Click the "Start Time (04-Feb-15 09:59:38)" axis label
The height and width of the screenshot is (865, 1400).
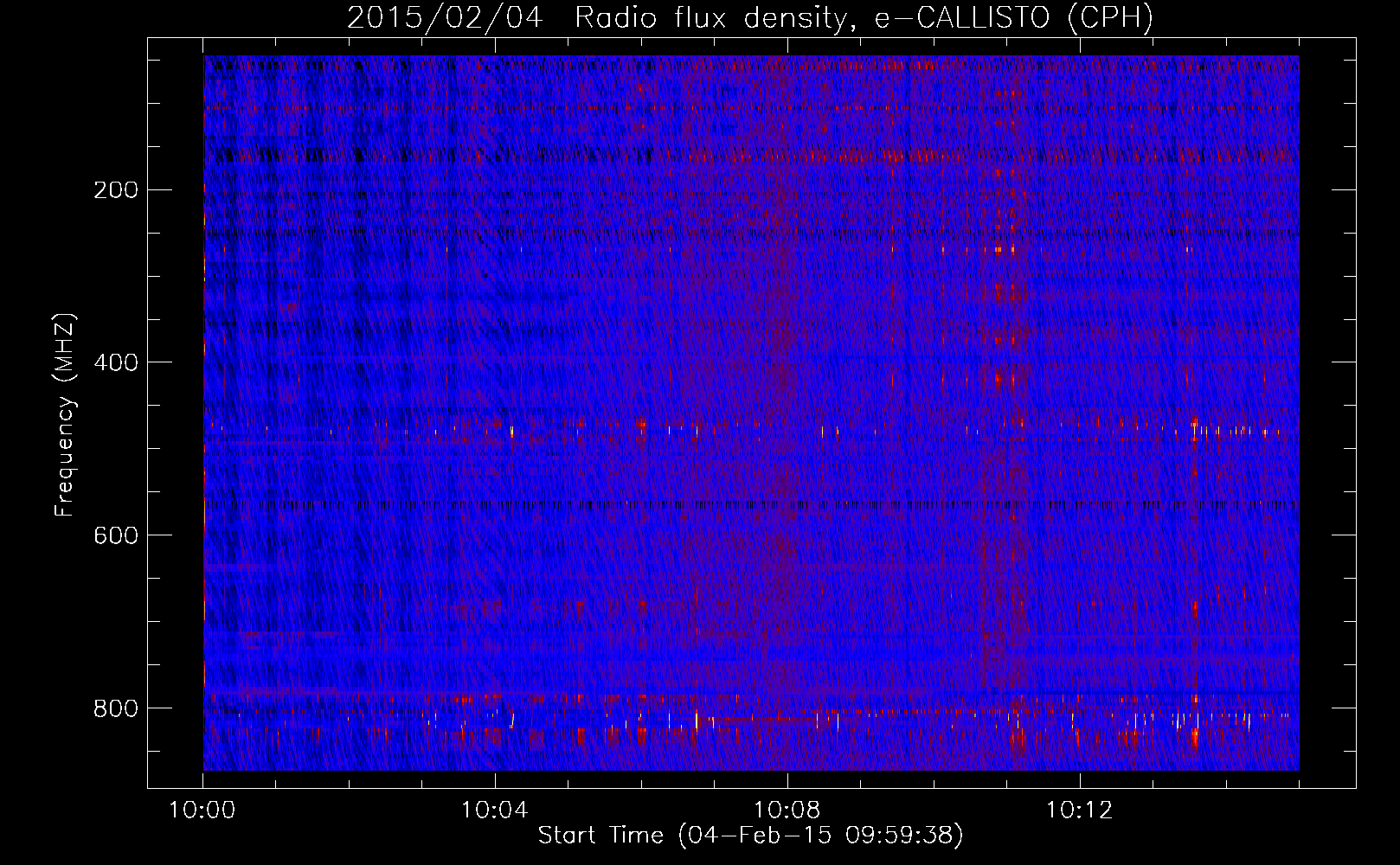(750, 836)
